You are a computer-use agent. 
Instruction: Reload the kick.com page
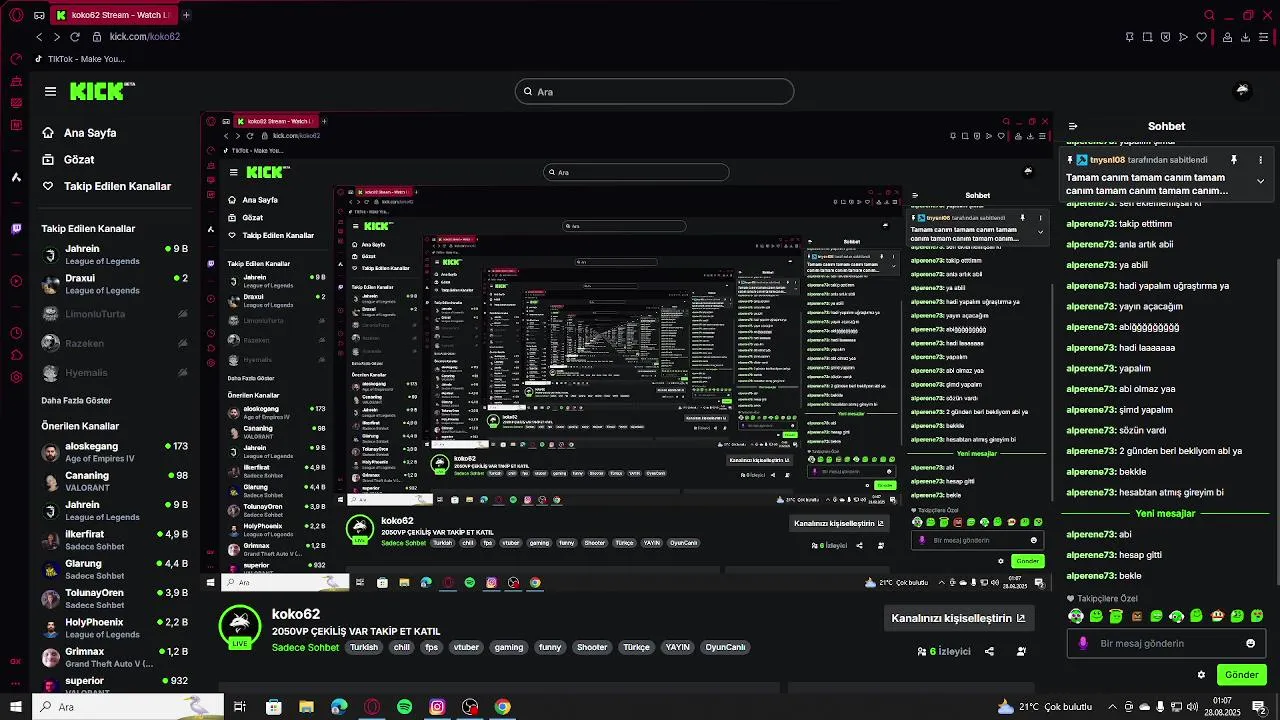tap(74, 37)
